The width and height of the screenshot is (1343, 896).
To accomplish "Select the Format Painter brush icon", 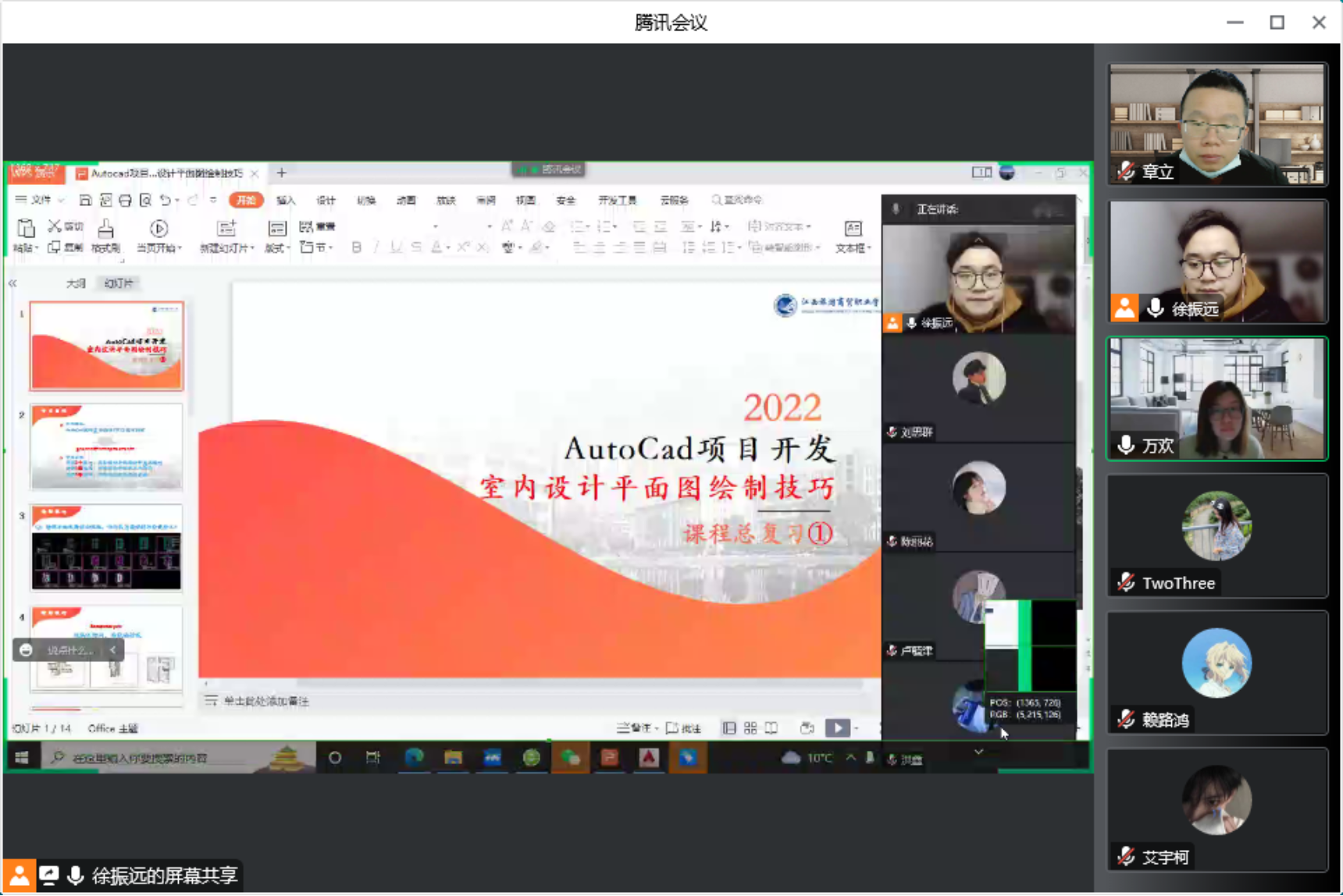I will [105, 229].
